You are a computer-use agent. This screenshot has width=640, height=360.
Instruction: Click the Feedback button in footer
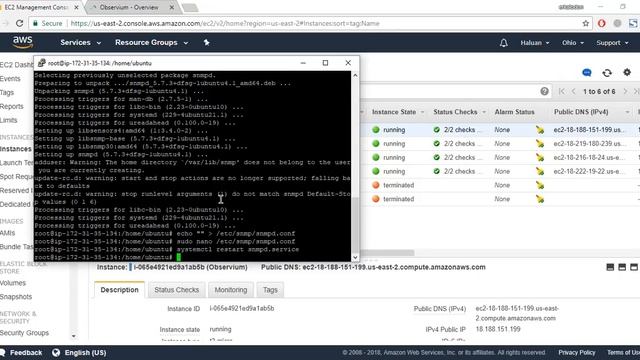click(x=22, y=353)
